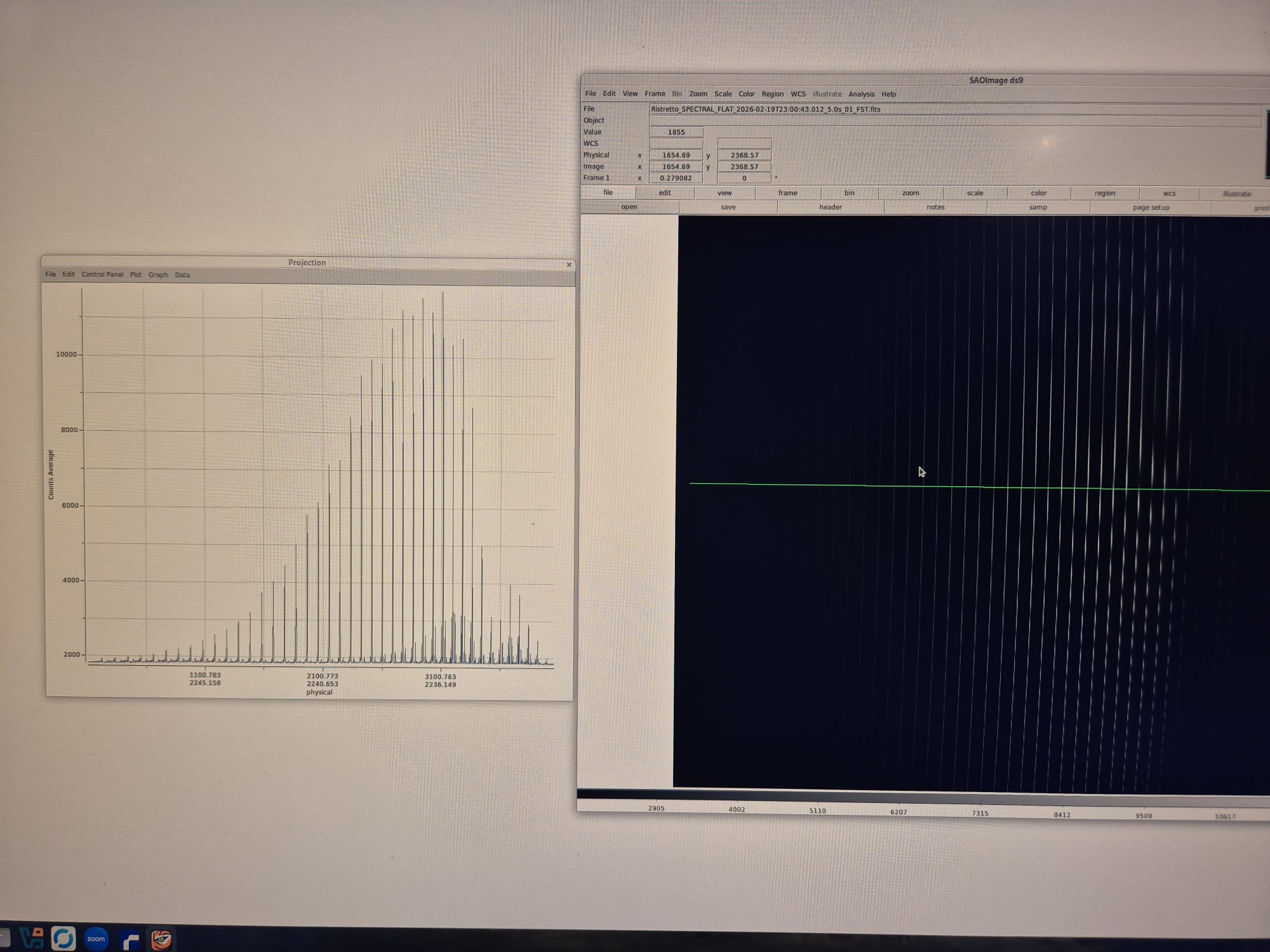Select the 'zoom' buttonbar tab in ds9
The height and width of the screenshot is (952, 1270).
tap(911, 193)
